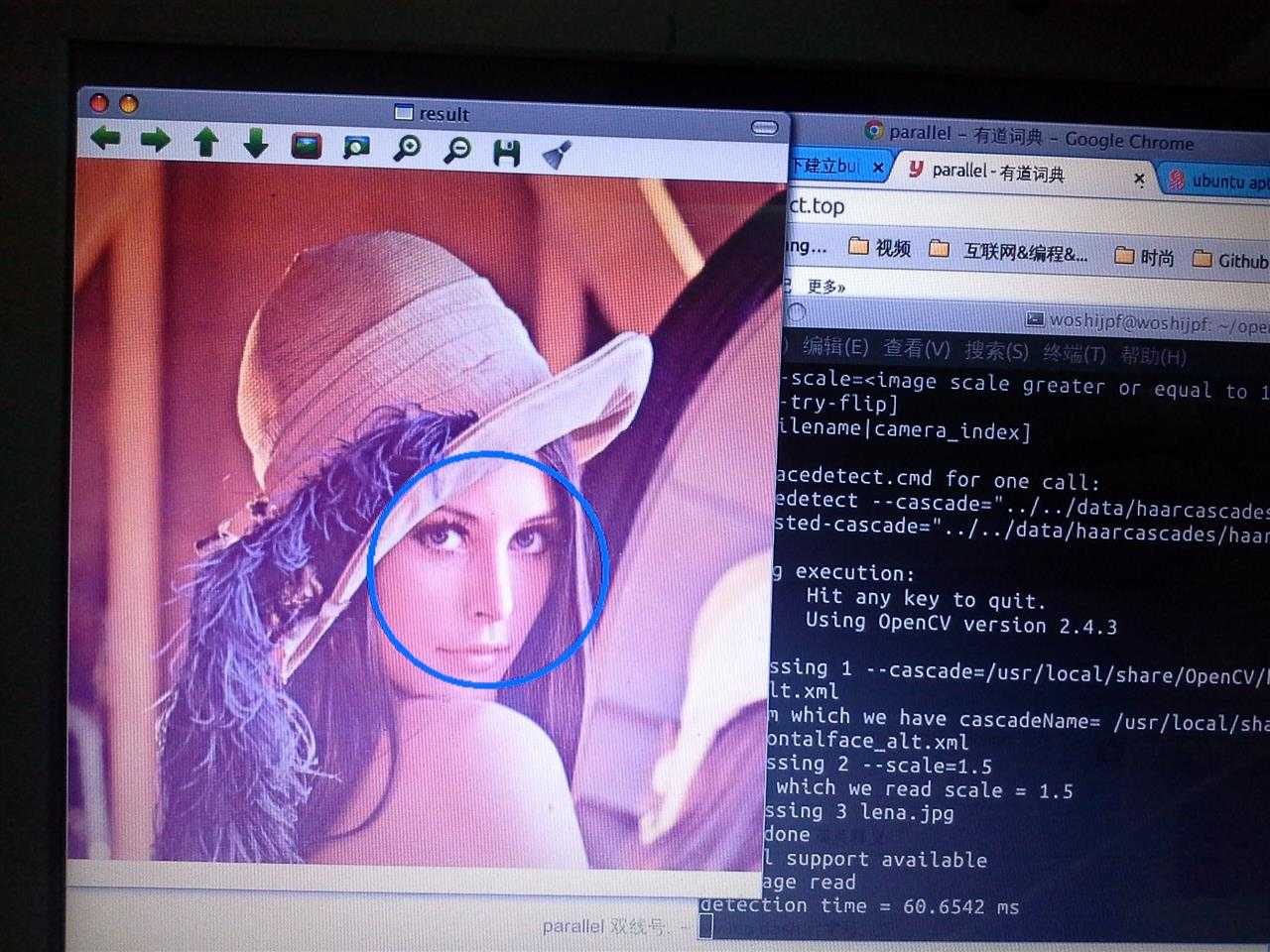Screen dimensions: 1270x952
Task: Open the 帮助(H) terminal menu
Action: click(1153, 355)
